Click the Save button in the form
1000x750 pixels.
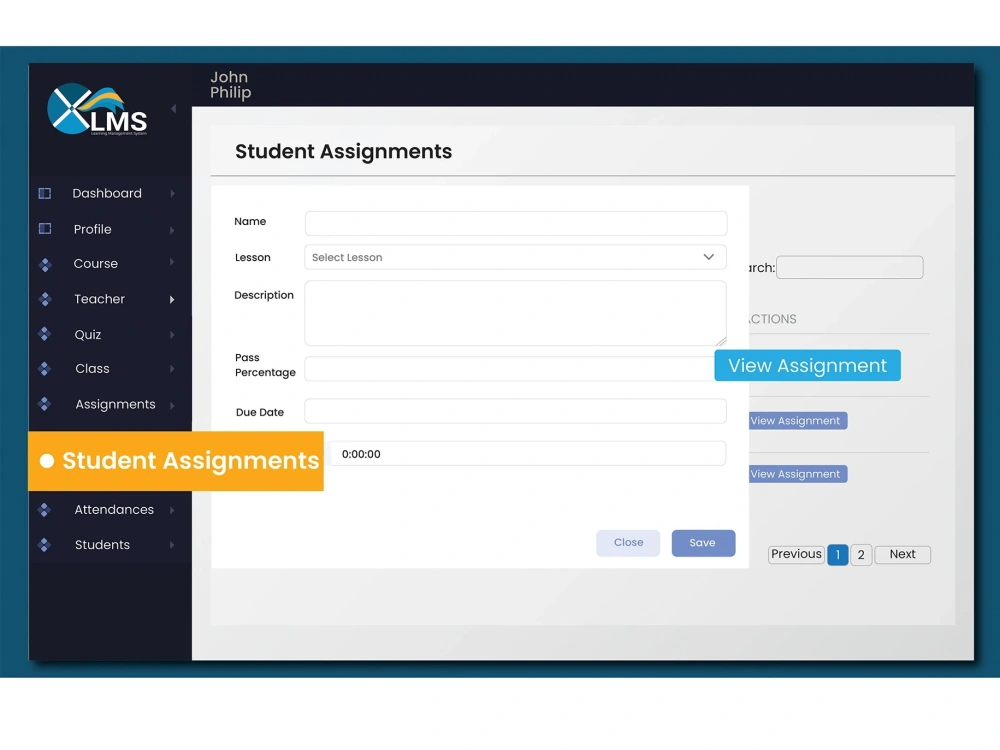(x=703, y=543)
